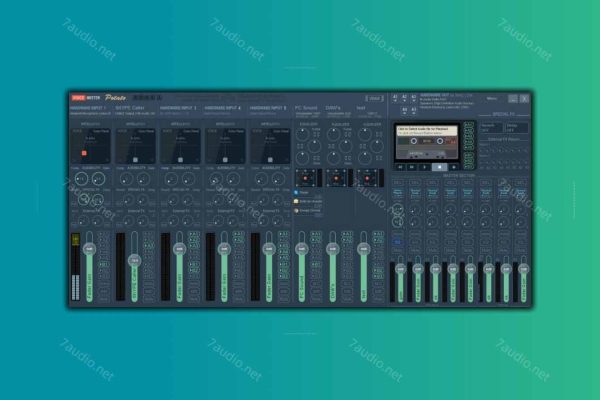
Task: Open the A2 hardware output selector
Action: (404, 98)
